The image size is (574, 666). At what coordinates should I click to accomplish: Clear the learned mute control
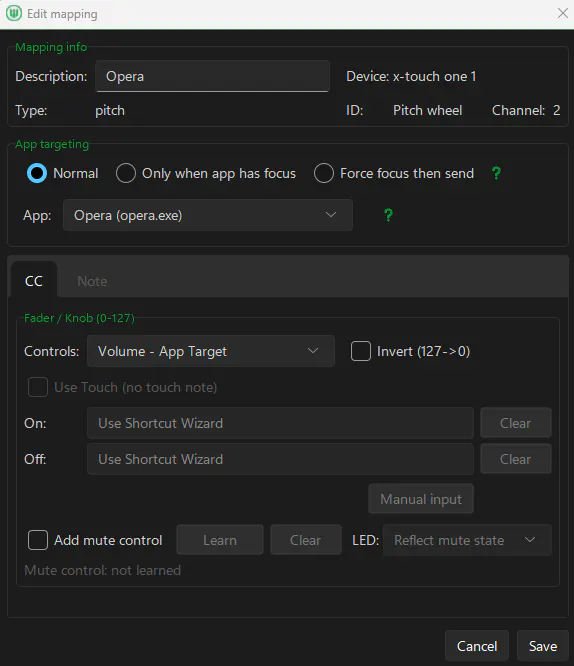305,540
